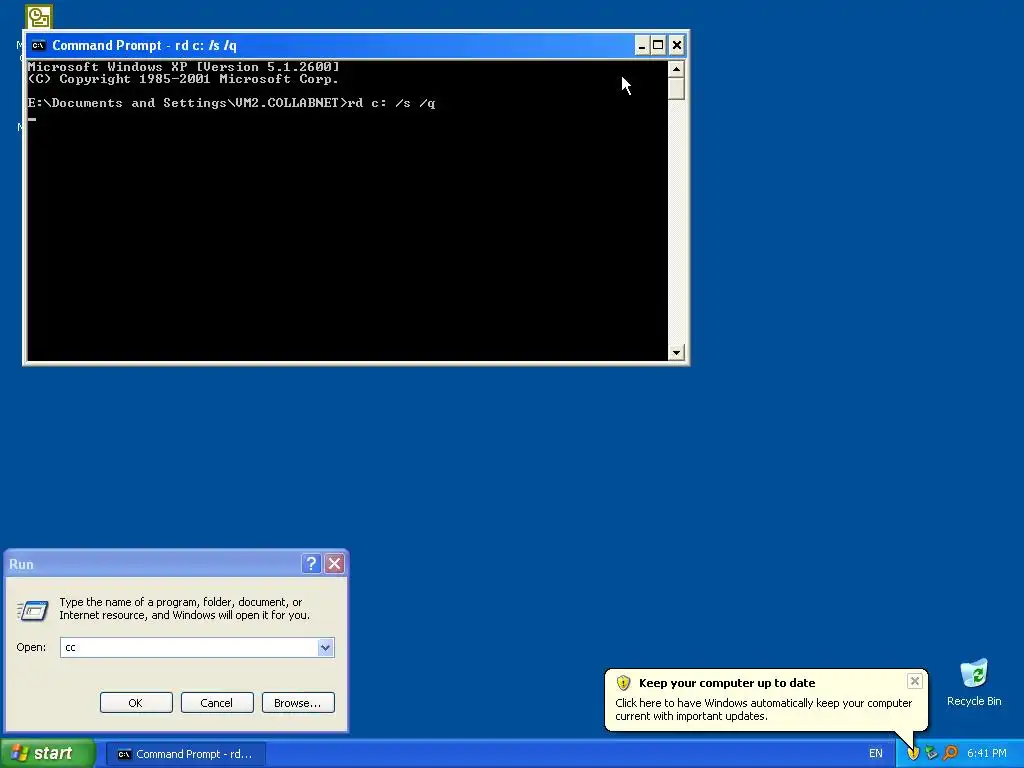Image resolution: width=1024 pixels, height=768 pixels.
Task: Click the green network tray icon
Action: tap(931, 753)
